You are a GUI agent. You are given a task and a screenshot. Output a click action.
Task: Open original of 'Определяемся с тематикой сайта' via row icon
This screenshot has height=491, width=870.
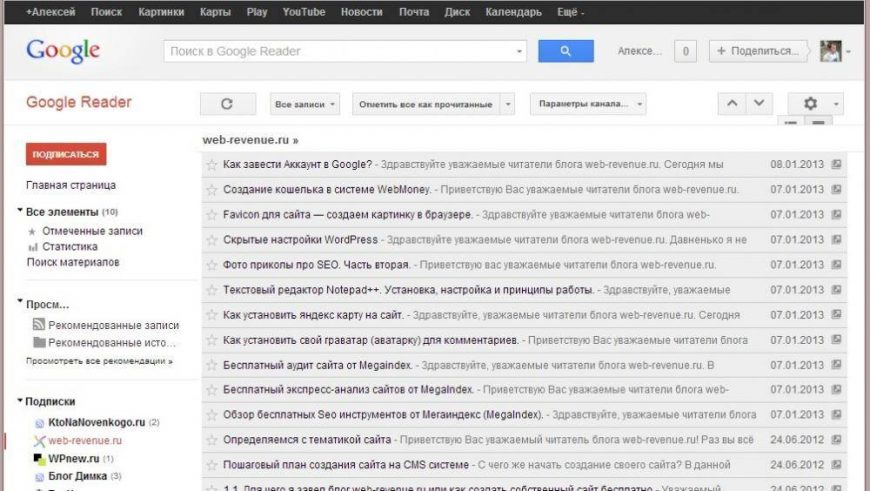tap(836, 439)
